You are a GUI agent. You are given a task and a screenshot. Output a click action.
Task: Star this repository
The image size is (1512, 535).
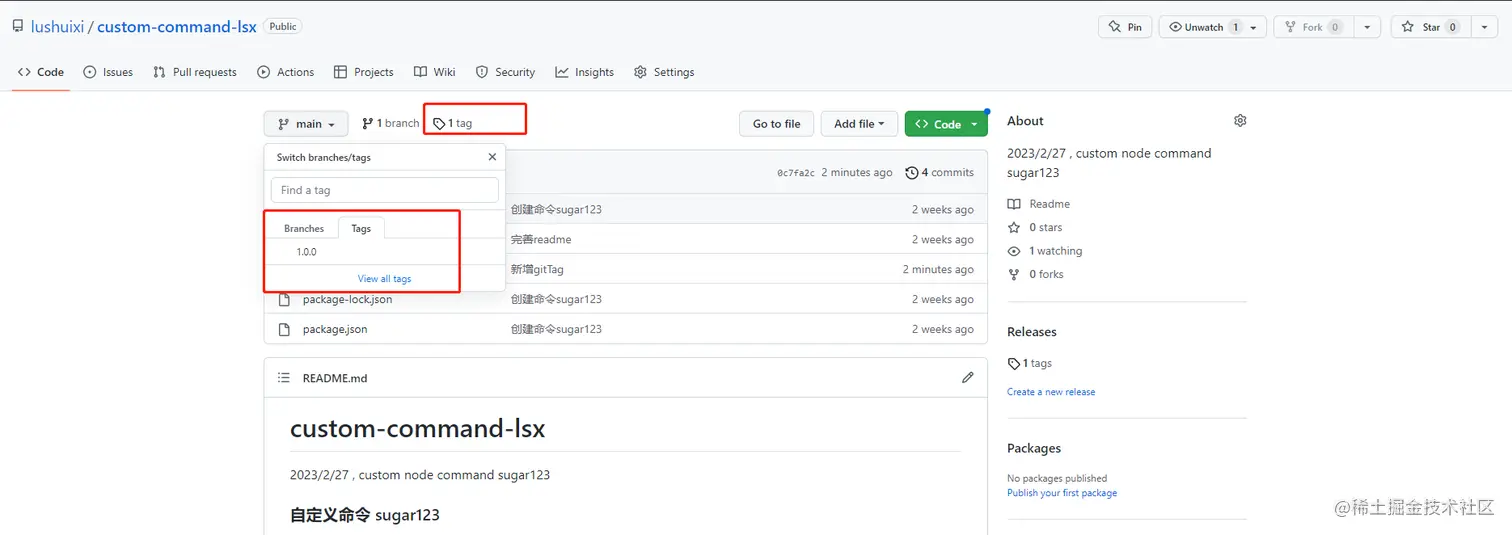[1430, 27]
